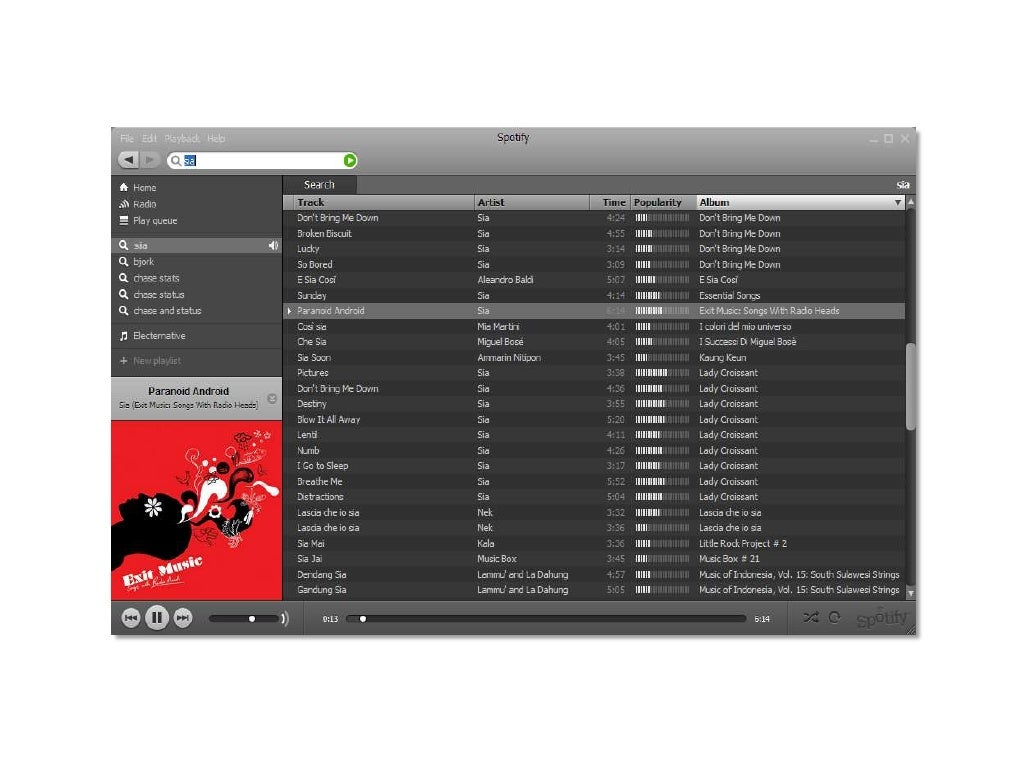Go back with the left arrow button
Viewport: 1024px width, 768px height.
tap(129, 160)
